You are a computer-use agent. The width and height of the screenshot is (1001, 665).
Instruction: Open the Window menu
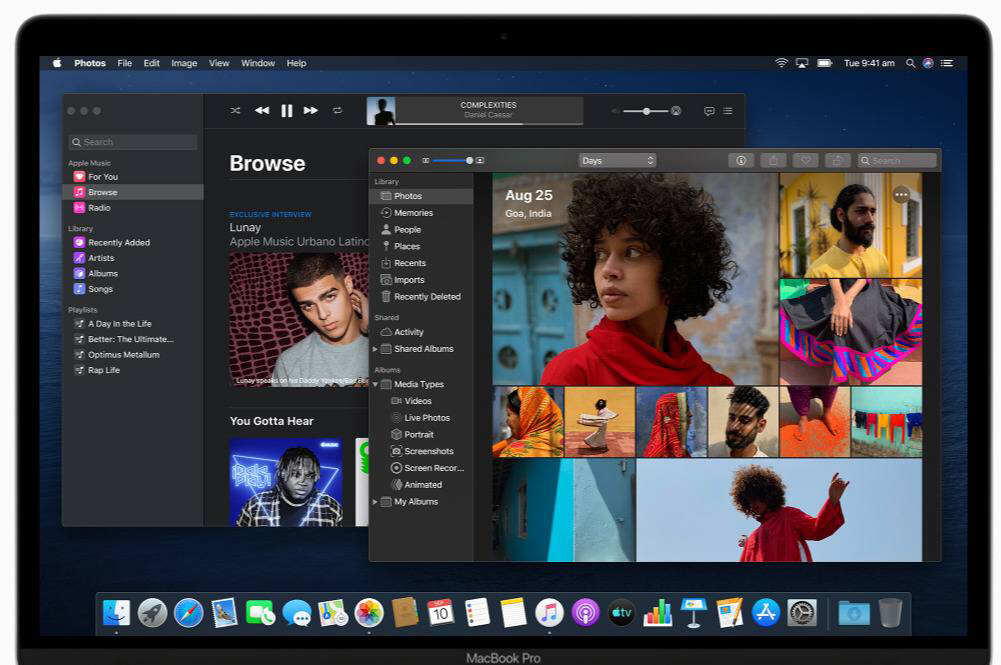point(258,63)
